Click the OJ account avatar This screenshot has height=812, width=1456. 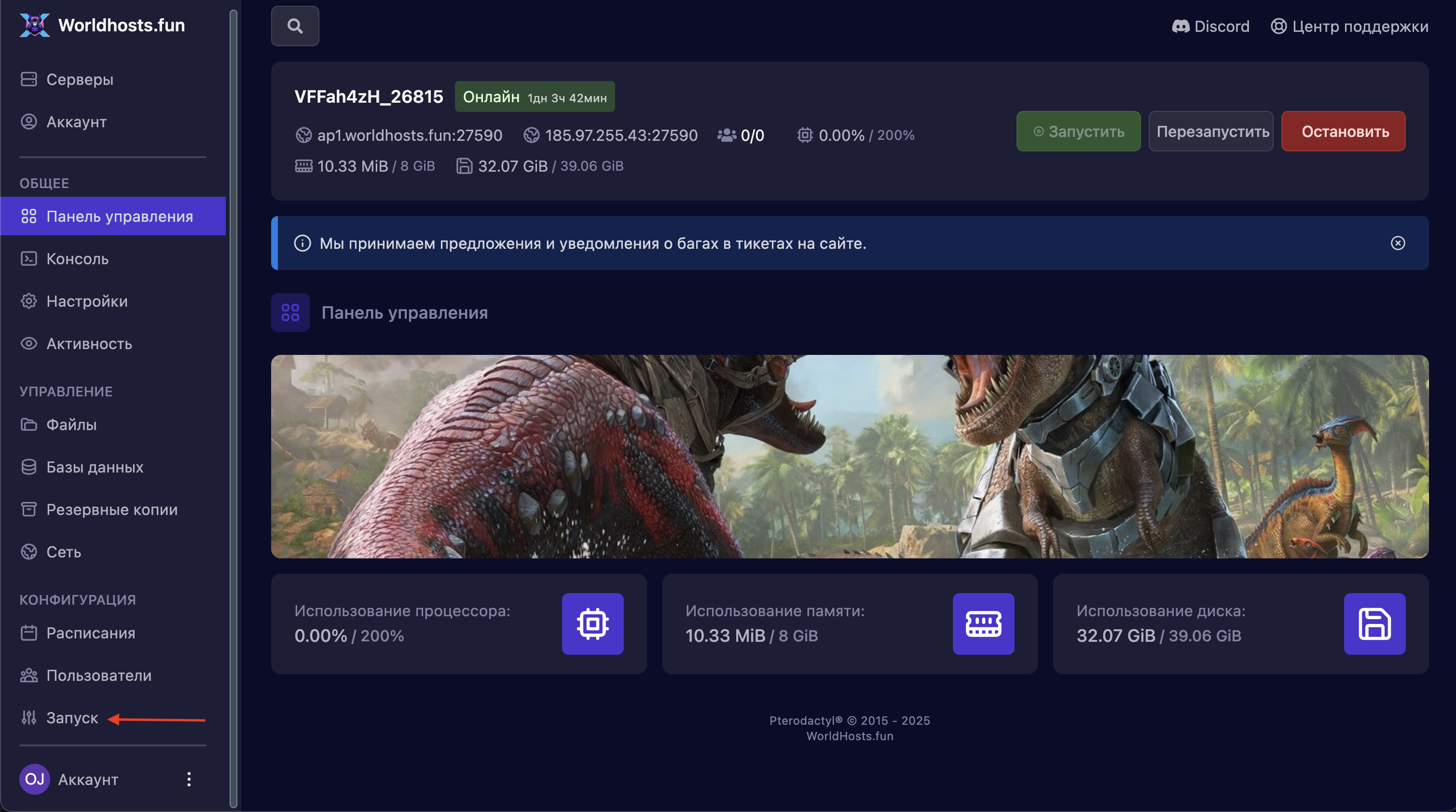(34, 779)
